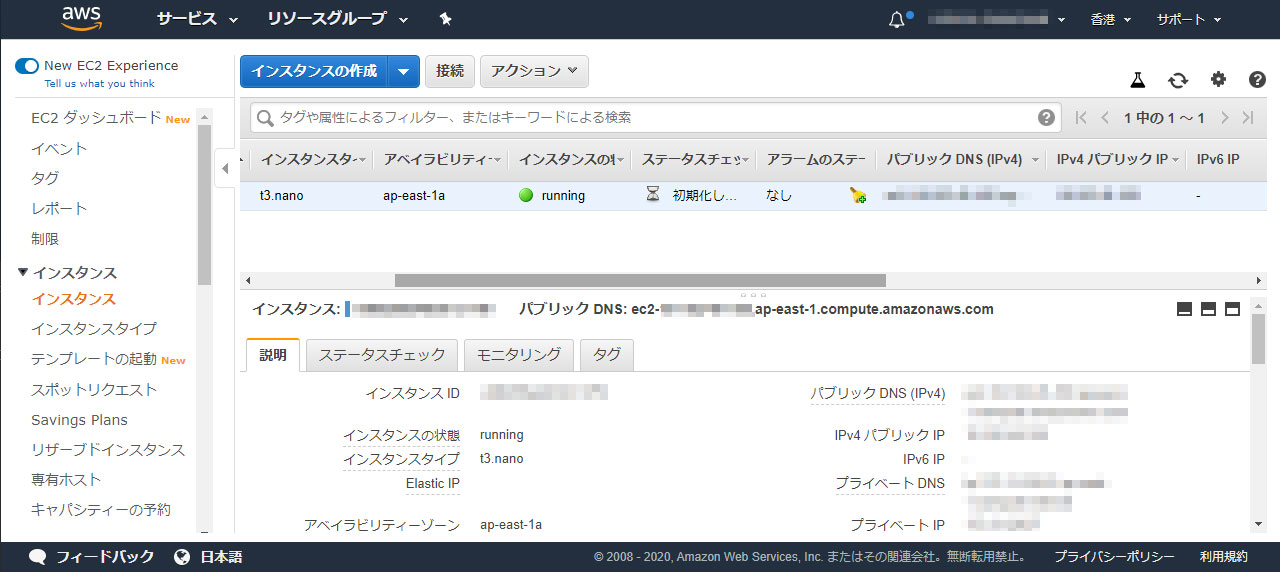Toggle New EC2 Experience switch
This screenshot has height=572, width=1280.
(x=27, y=66)
